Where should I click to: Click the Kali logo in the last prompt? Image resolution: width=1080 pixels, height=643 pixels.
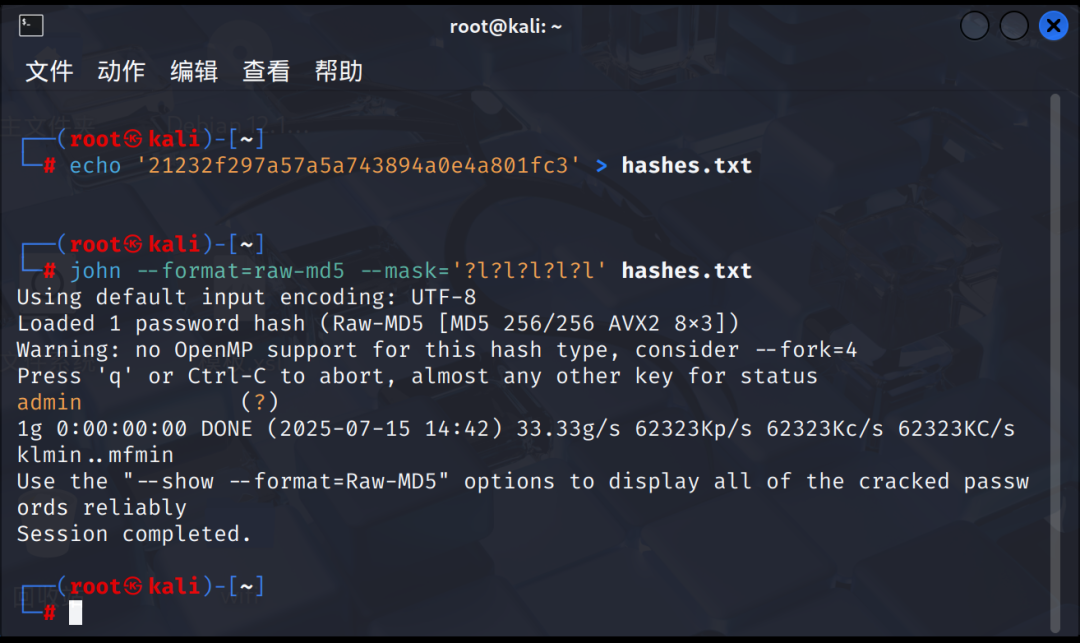[134, 587]
